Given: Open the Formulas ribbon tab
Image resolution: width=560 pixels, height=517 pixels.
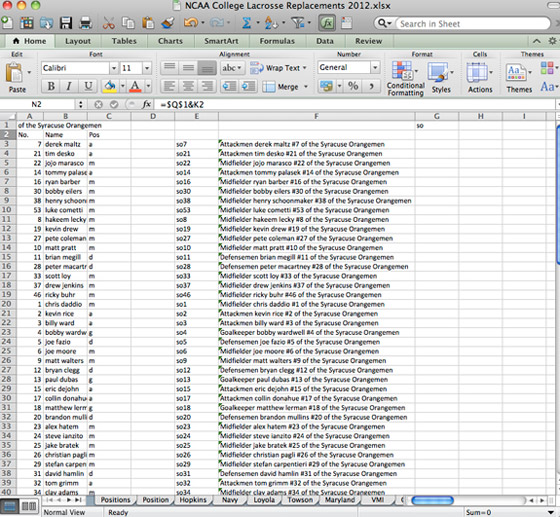Looking at the screenshot, I should tap(277, 41).
